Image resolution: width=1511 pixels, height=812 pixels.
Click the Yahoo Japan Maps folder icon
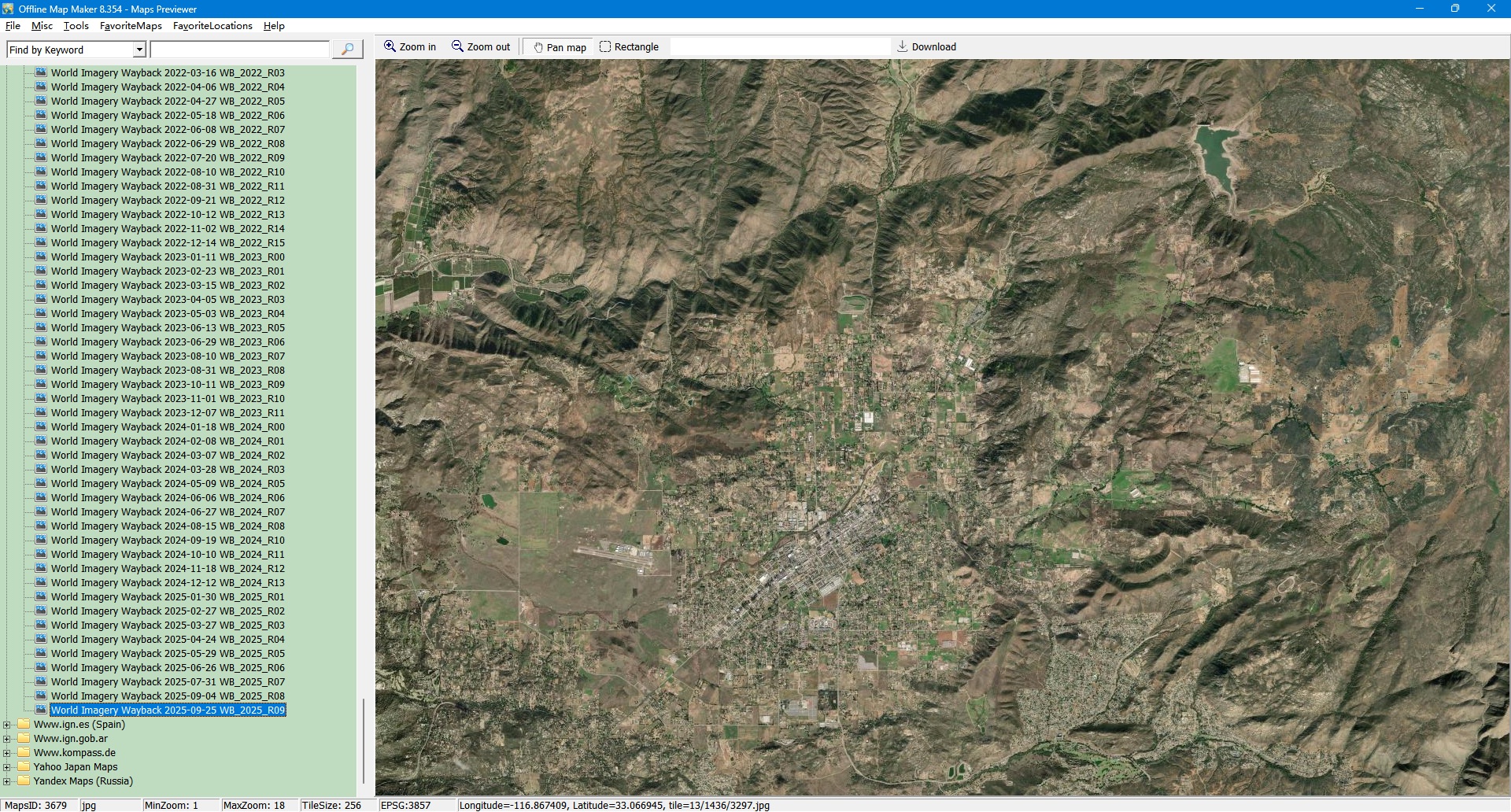tap(24, 766)
